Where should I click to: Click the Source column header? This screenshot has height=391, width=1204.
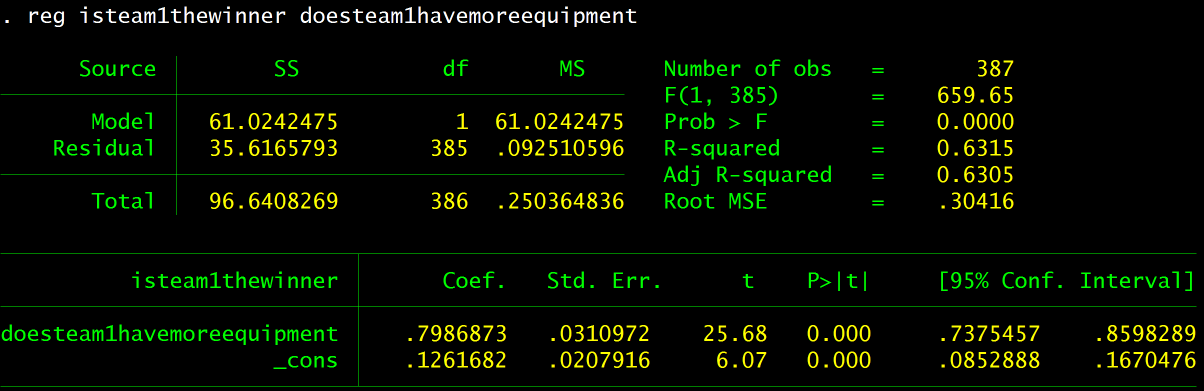click(118, 69)
